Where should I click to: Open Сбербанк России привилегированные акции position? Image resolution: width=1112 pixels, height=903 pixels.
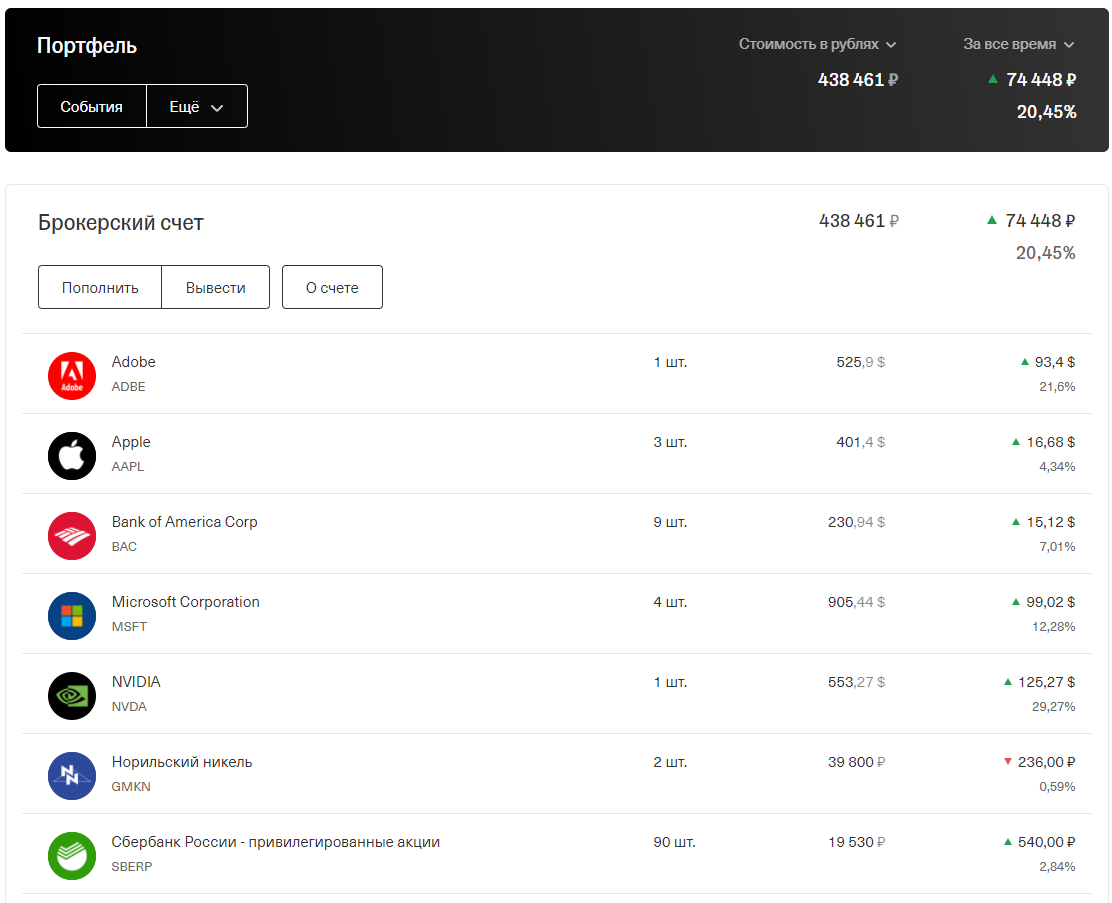tap(275, 842)
